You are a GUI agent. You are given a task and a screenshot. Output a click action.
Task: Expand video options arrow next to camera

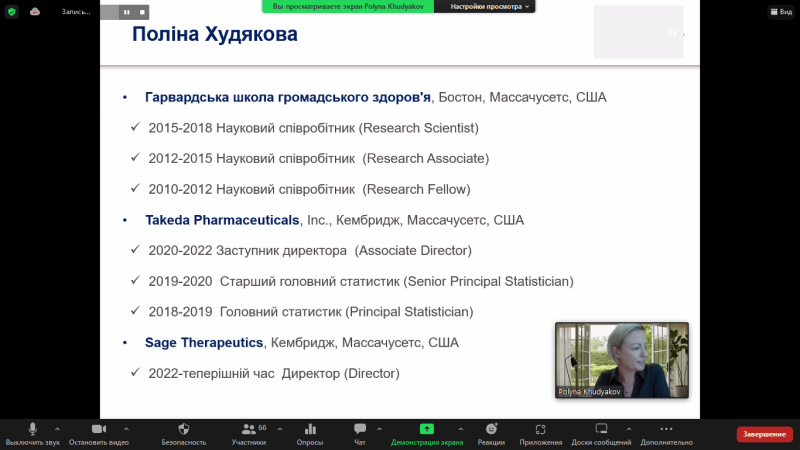[126, 429]
